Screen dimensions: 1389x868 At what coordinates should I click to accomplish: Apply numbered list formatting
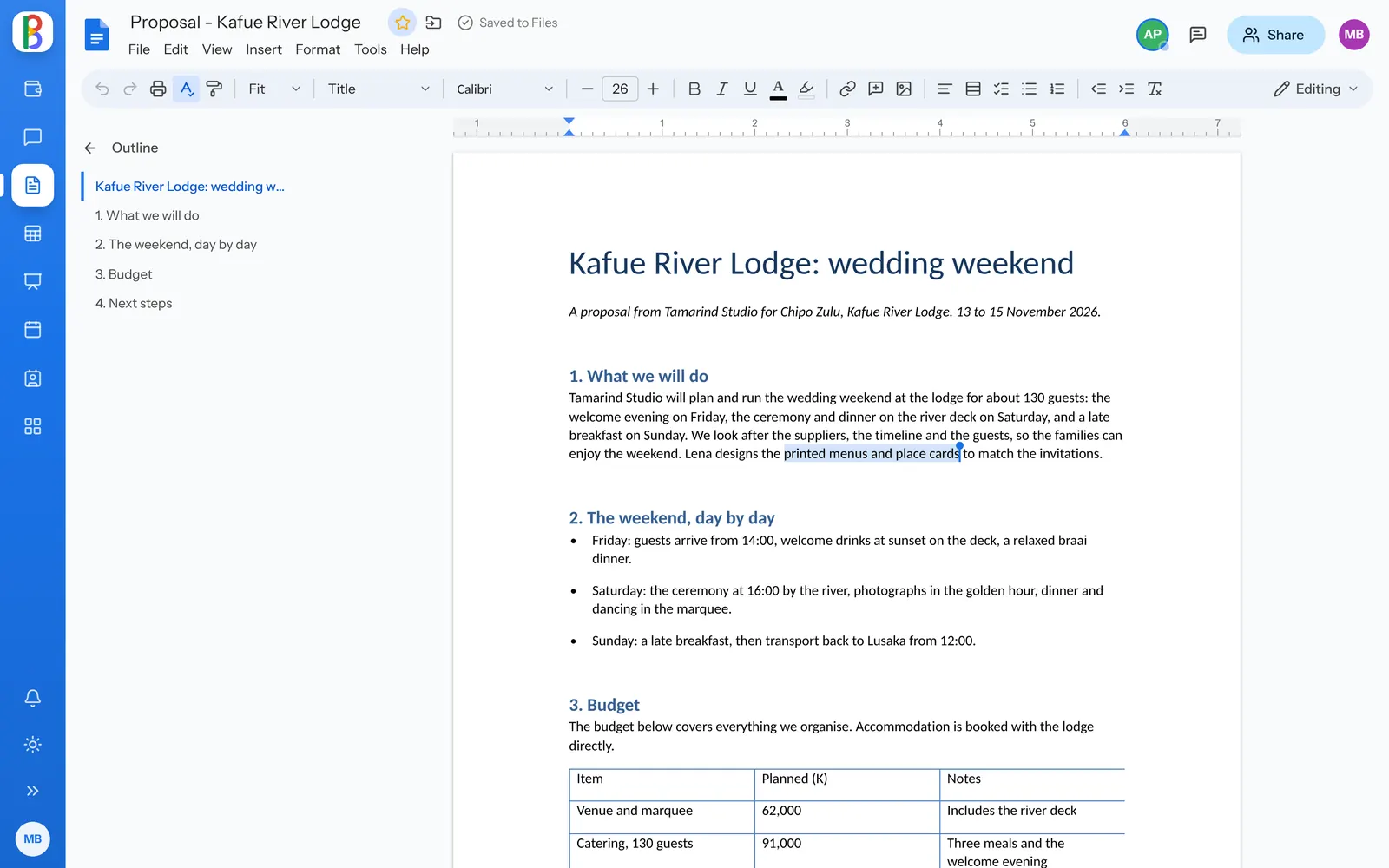tap(1057, 89)
